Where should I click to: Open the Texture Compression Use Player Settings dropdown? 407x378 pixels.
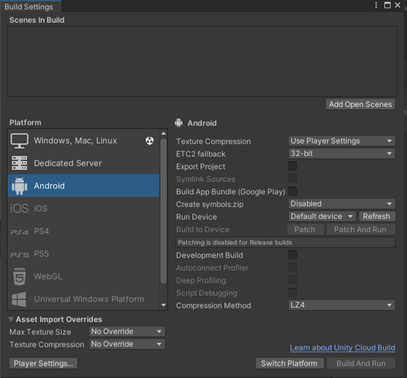pos(342,141)
